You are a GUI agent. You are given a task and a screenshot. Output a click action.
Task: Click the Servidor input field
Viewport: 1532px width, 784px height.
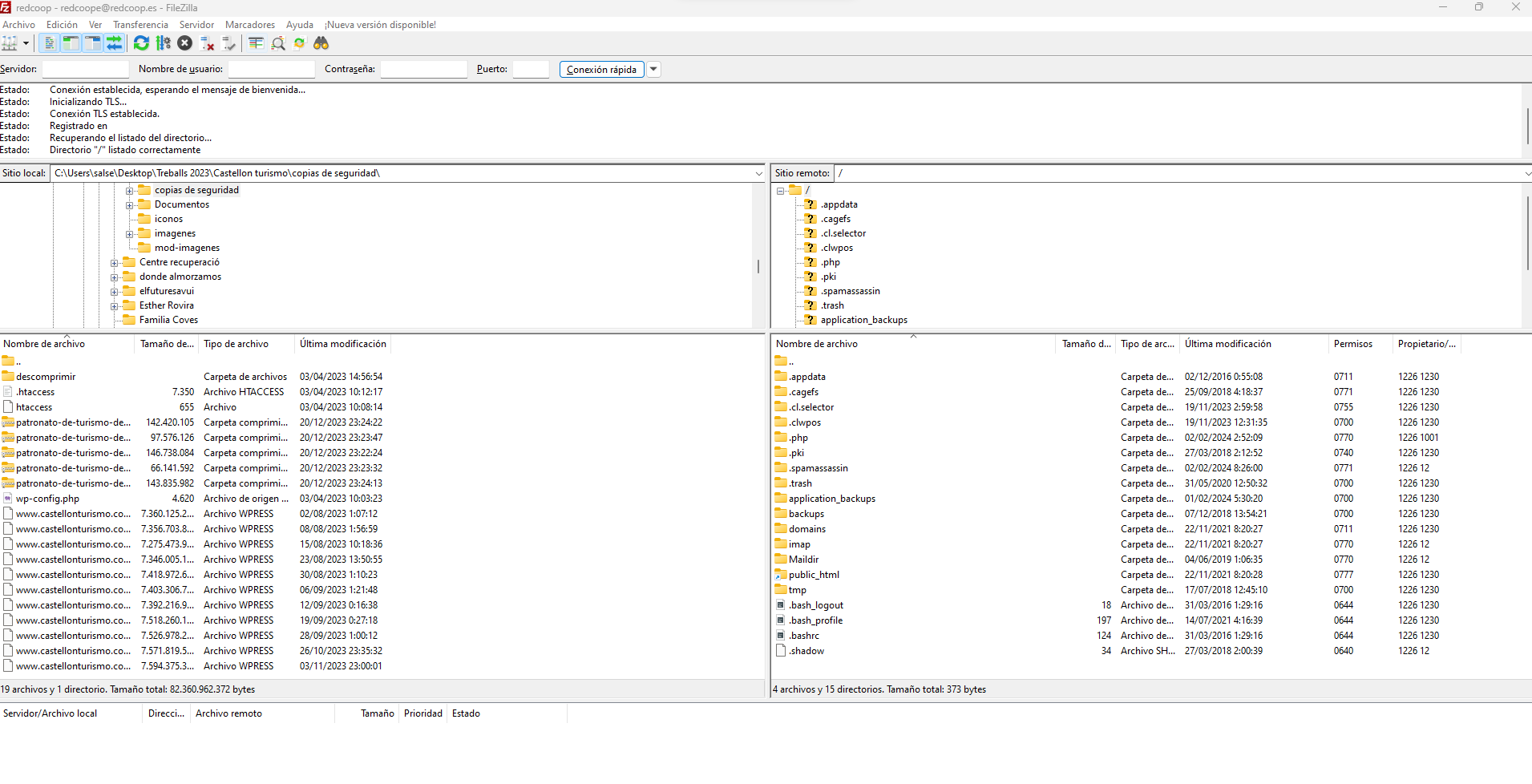pos(85,70)
